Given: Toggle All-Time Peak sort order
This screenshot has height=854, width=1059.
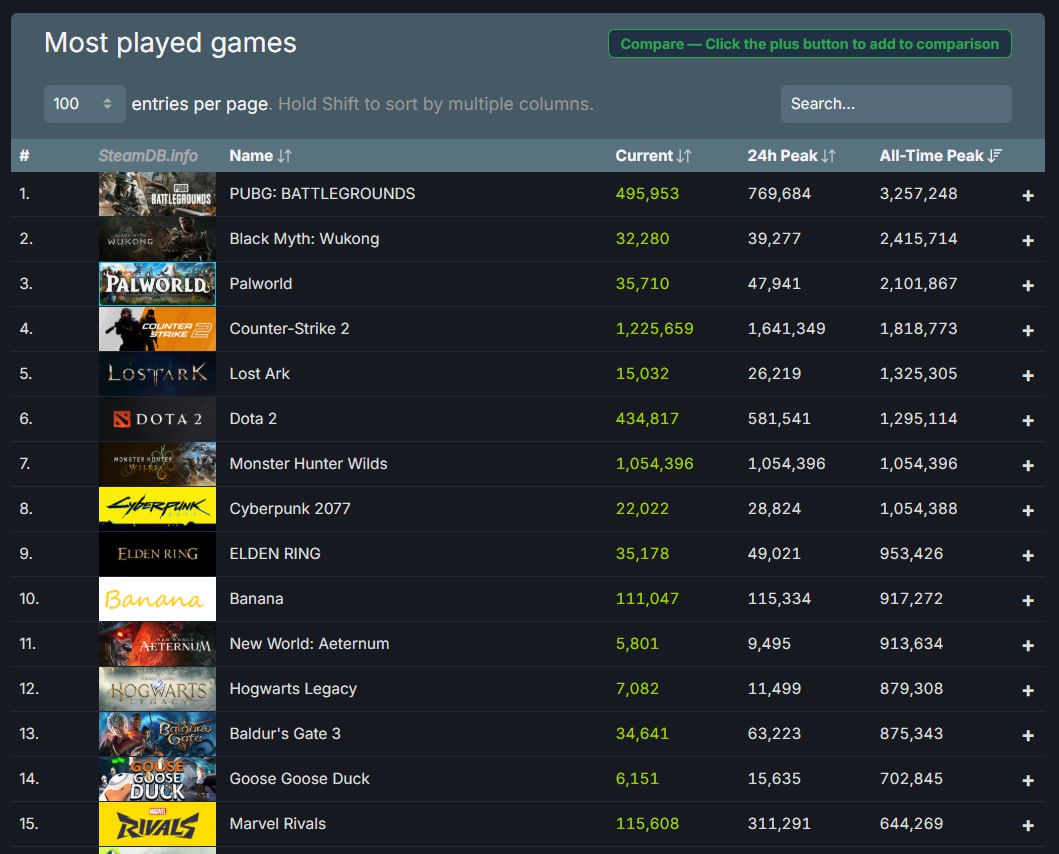Looking at the screenshot, I should 940,156.
